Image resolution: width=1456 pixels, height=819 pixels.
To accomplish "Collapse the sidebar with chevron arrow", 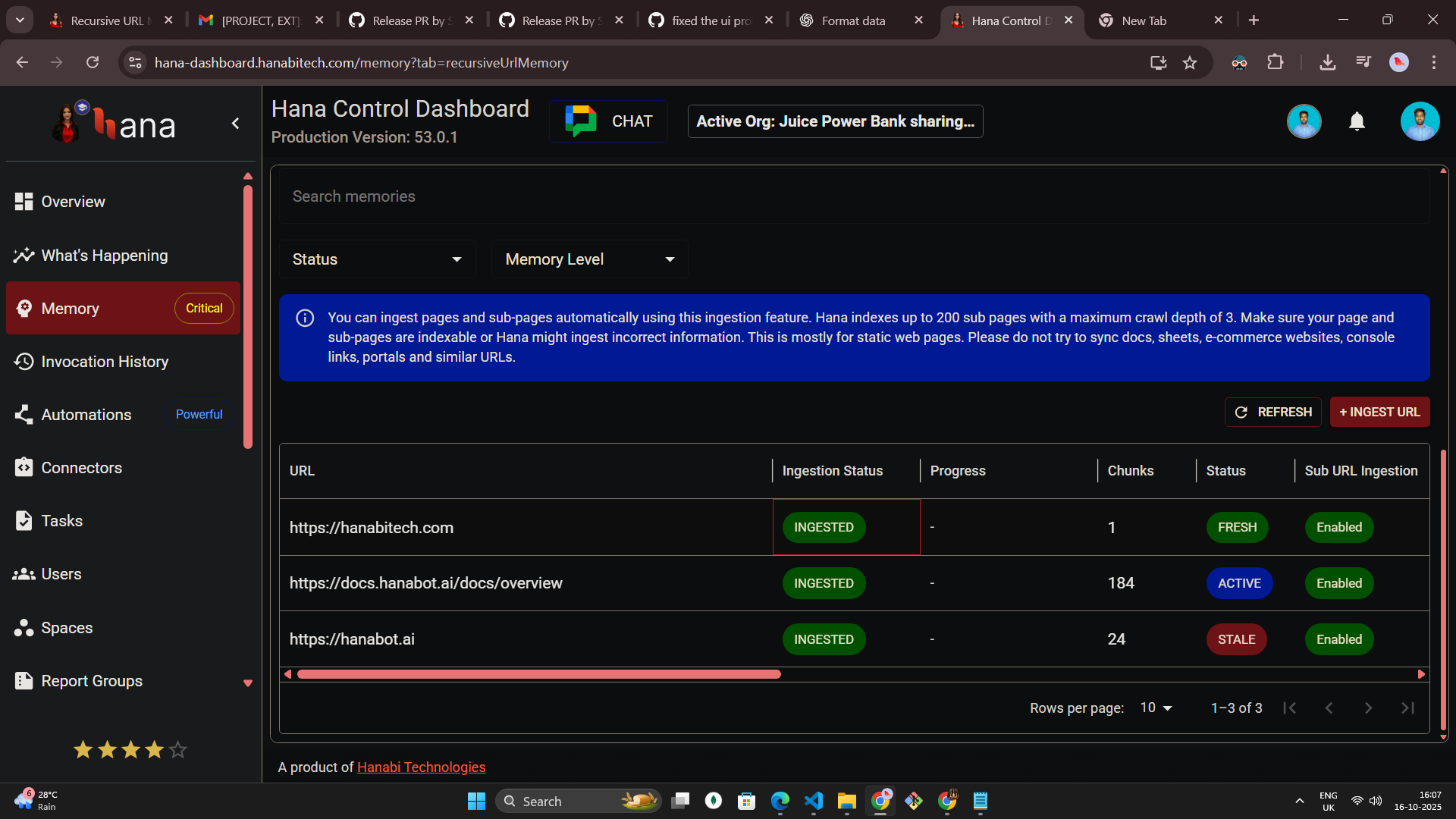I will pyautogui.click(x=236, y=124).
